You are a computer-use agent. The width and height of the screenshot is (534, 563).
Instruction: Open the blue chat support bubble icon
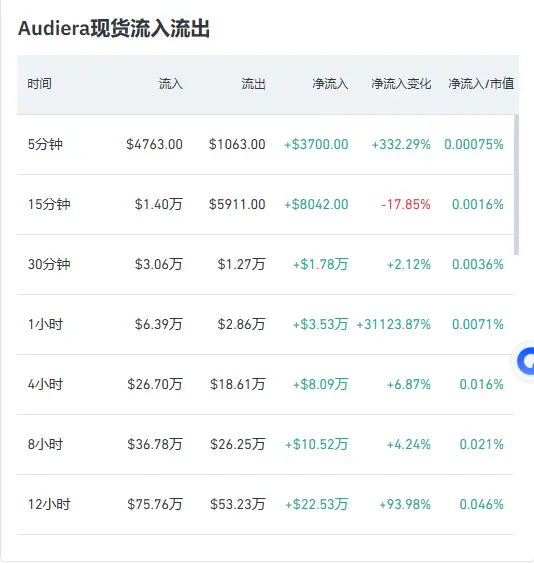[524, 361]
